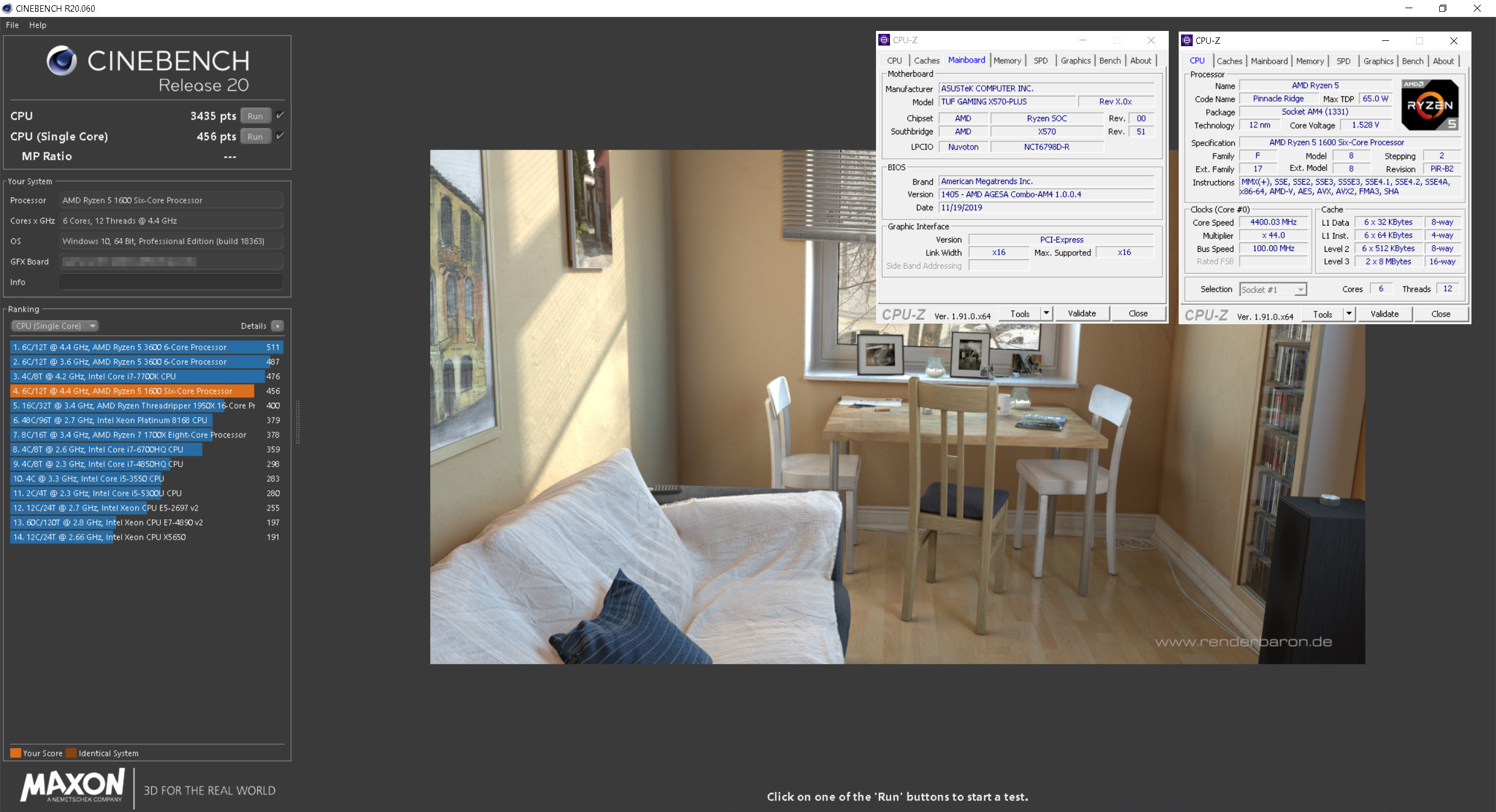Click the Close button in left CPU-Z window

pos(1138,314)
